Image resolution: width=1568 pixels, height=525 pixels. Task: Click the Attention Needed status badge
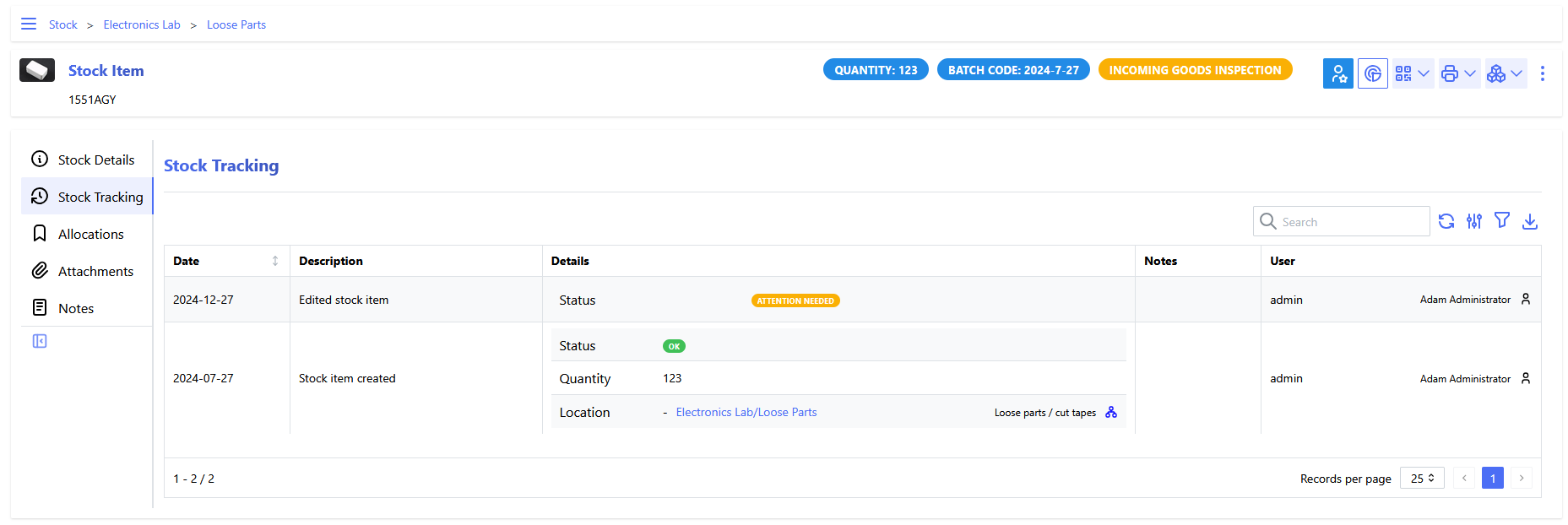click(795, 300)
